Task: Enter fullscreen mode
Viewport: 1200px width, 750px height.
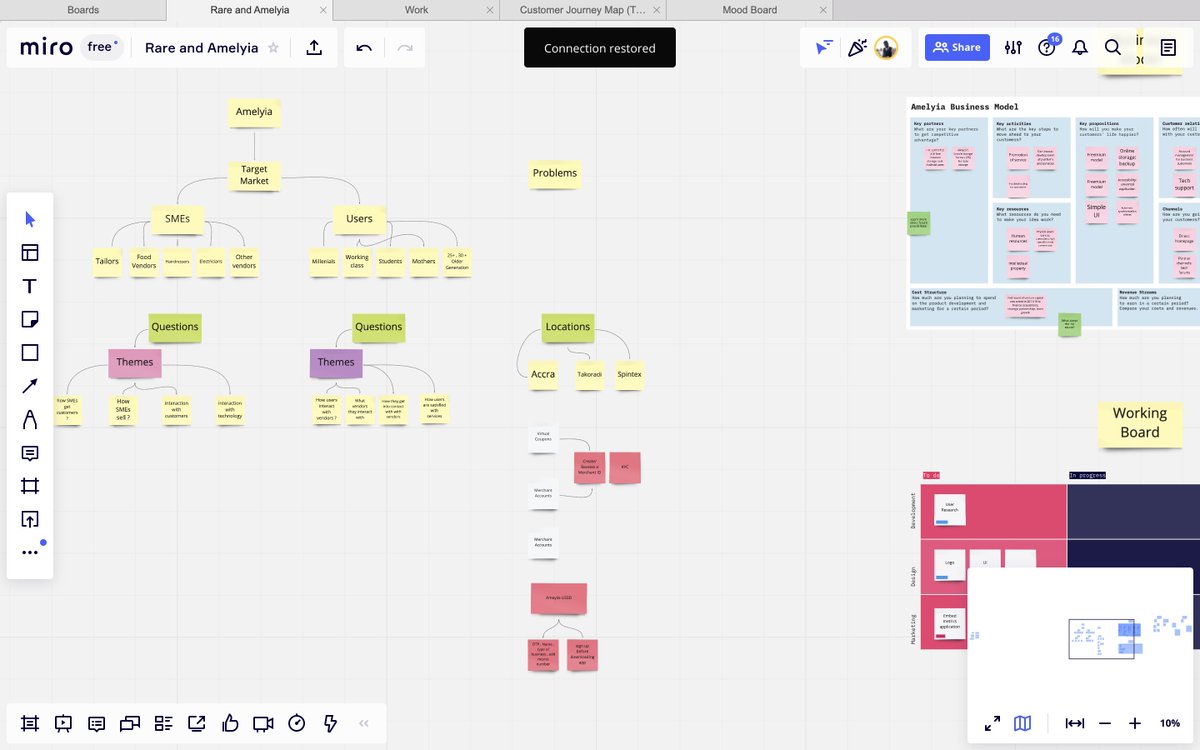Action: [x=993, y=723]
